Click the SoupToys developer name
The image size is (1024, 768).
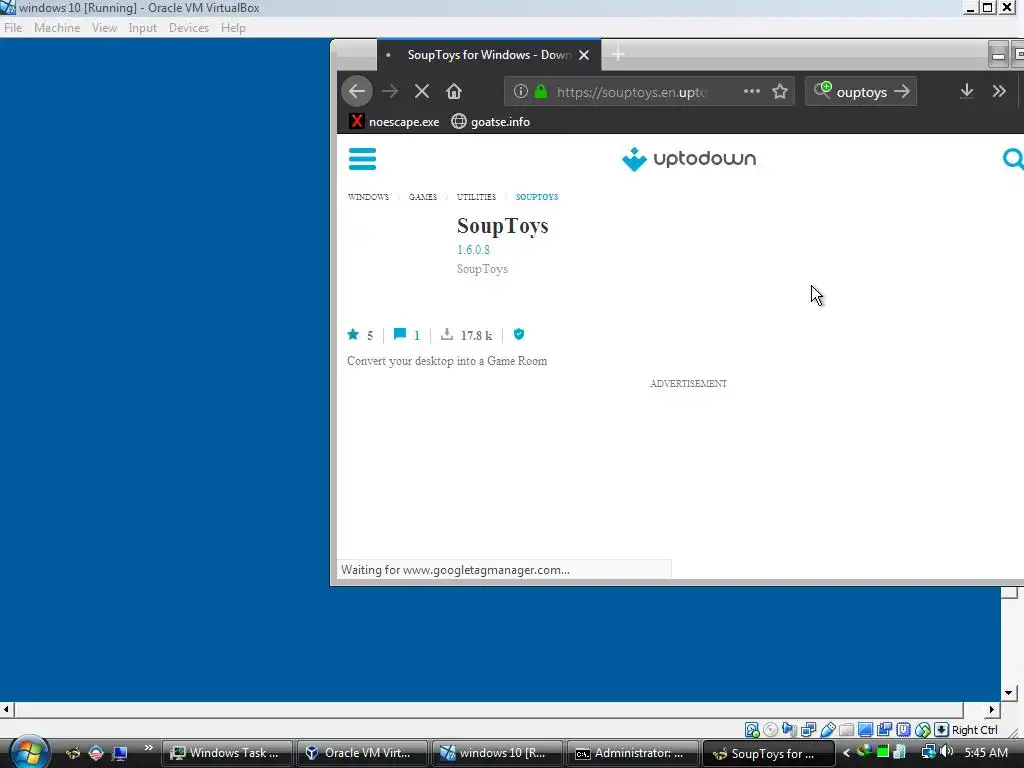tap(482, 268)
